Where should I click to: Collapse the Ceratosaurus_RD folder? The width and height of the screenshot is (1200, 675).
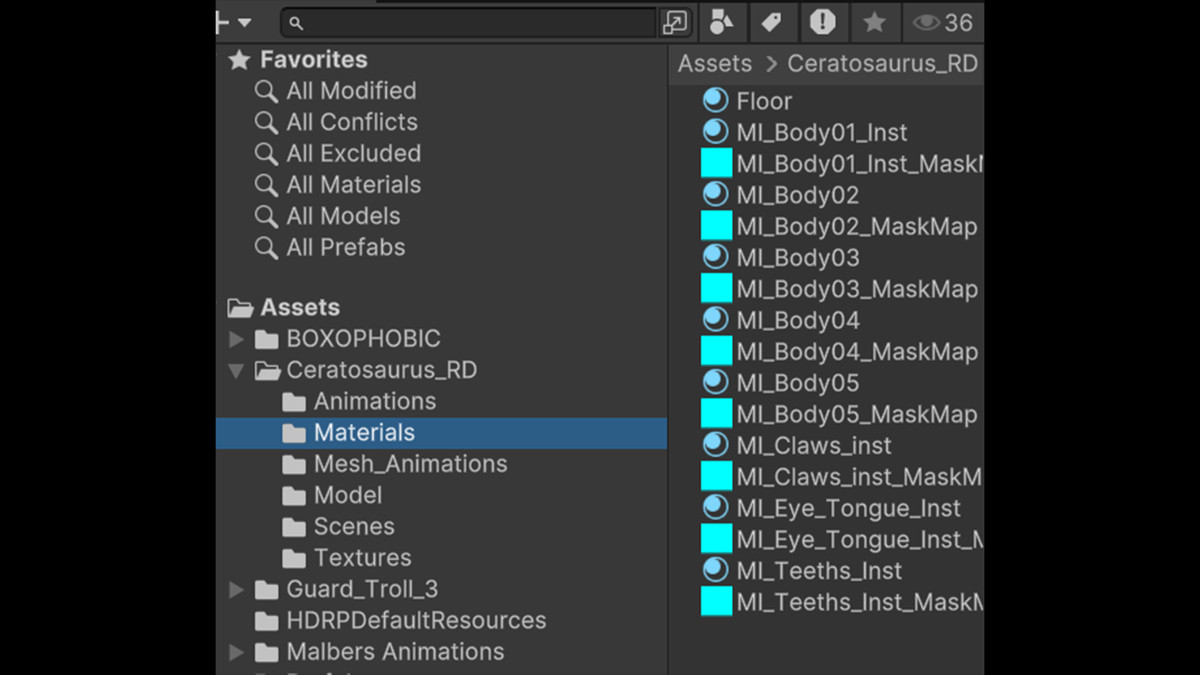[237, 370]
